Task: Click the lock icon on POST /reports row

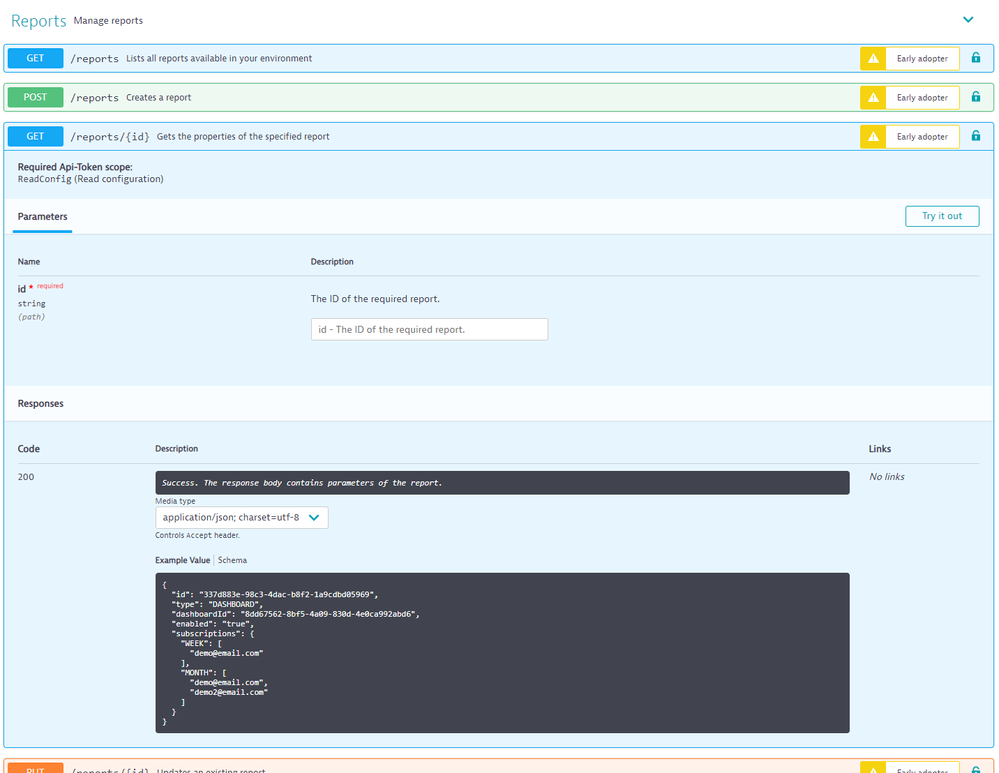Action: click(976, 97)
